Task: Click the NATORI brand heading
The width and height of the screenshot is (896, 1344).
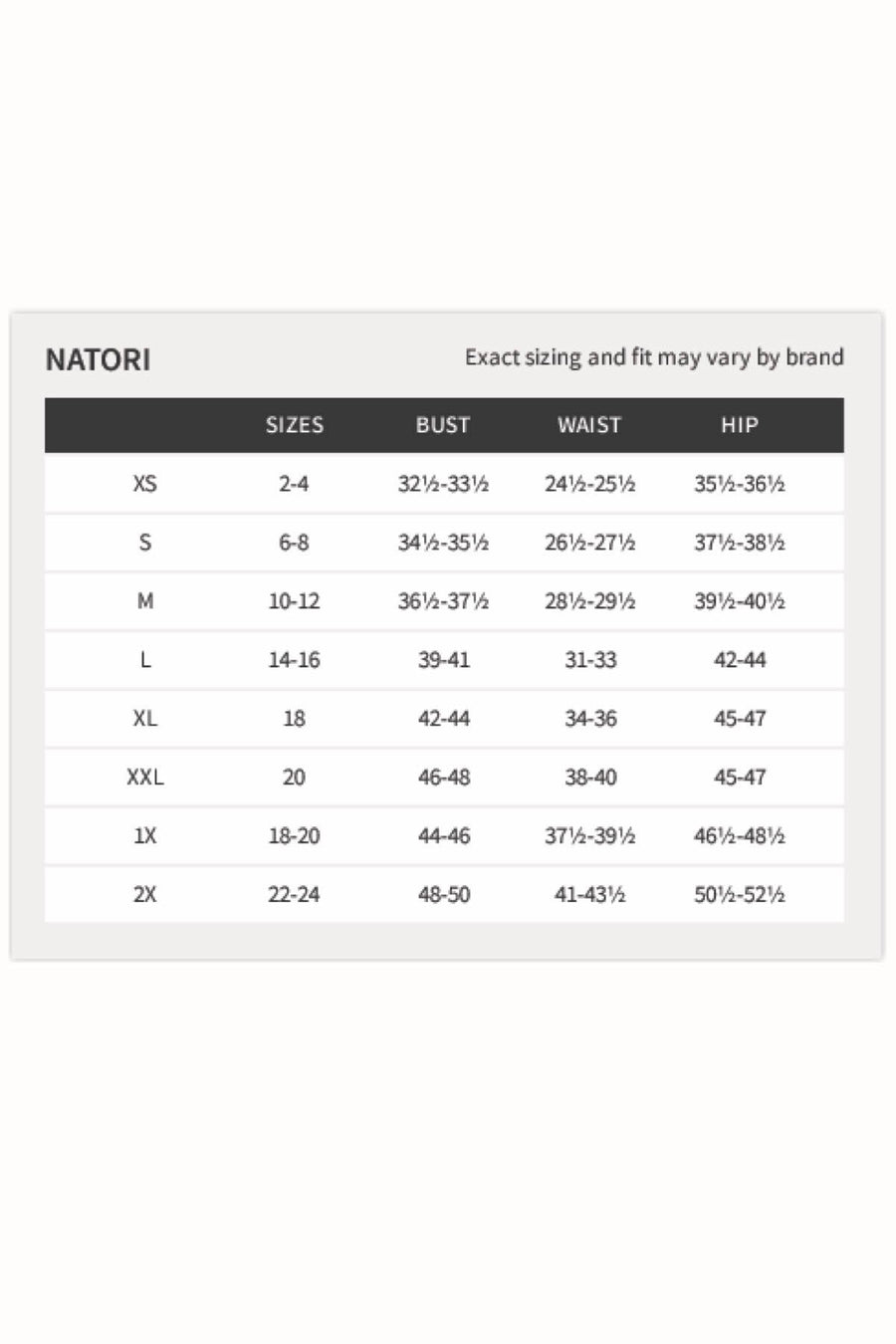Action: [x=98, y=359]
